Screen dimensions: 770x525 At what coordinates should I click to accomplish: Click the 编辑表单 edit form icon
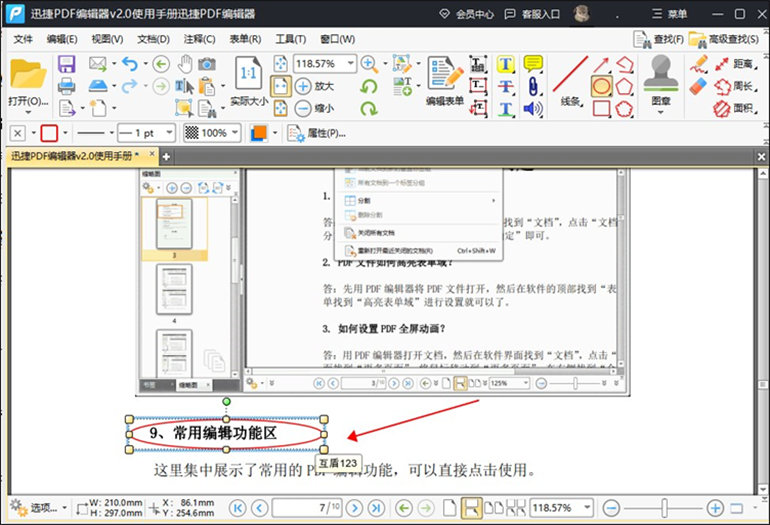click(445, 81)
